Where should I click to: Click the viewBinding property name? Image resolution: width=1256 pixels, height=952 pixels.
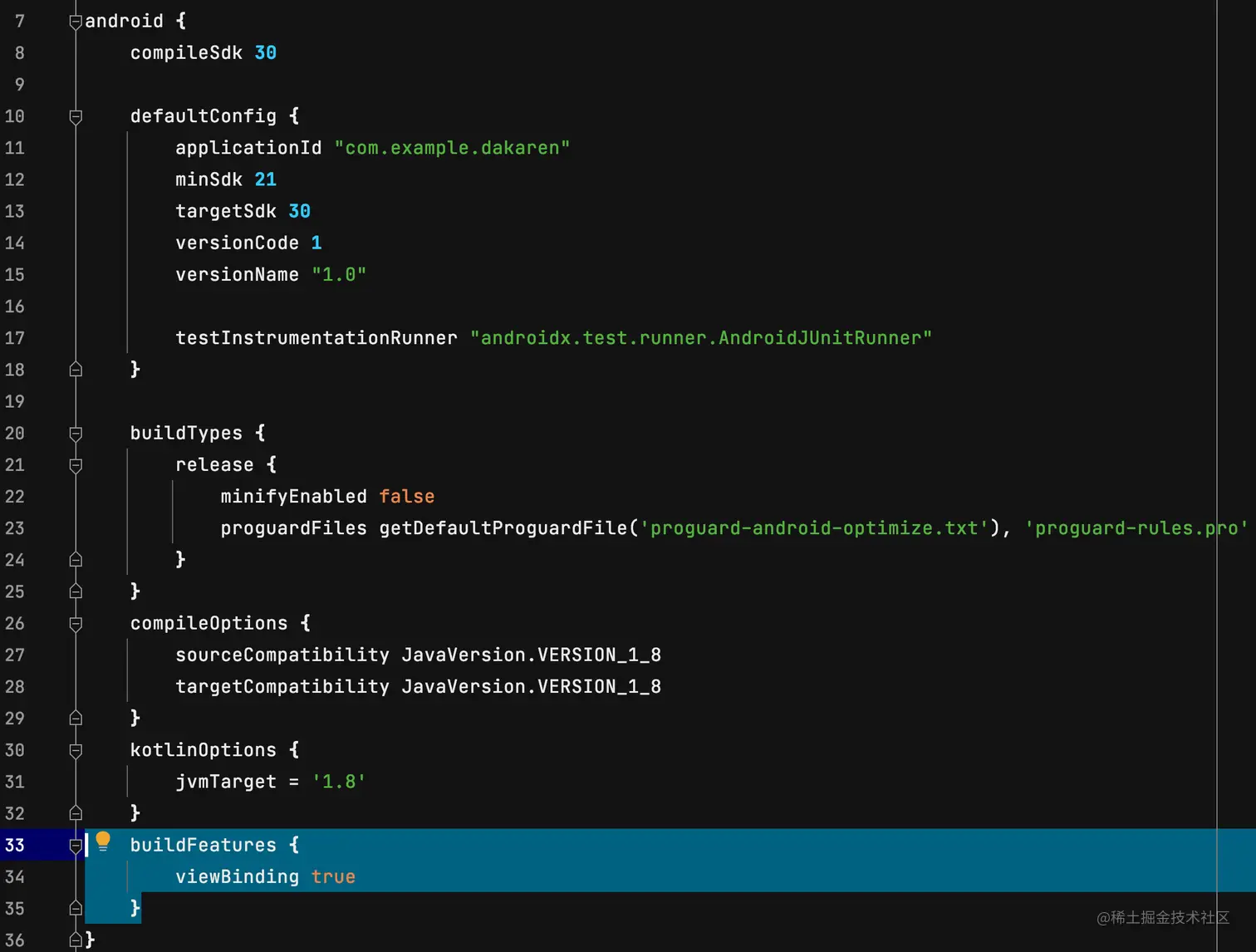(237, 877)
